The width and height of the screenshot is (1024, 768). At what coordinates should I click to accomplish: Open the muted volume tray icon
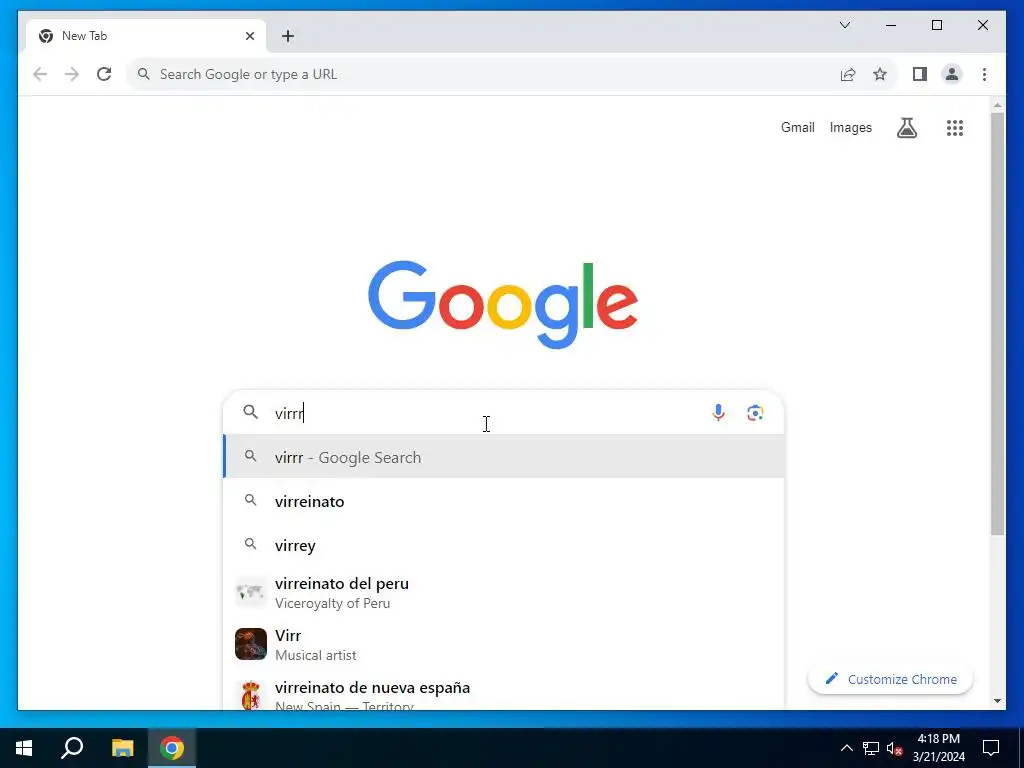(x=894, y=748)
